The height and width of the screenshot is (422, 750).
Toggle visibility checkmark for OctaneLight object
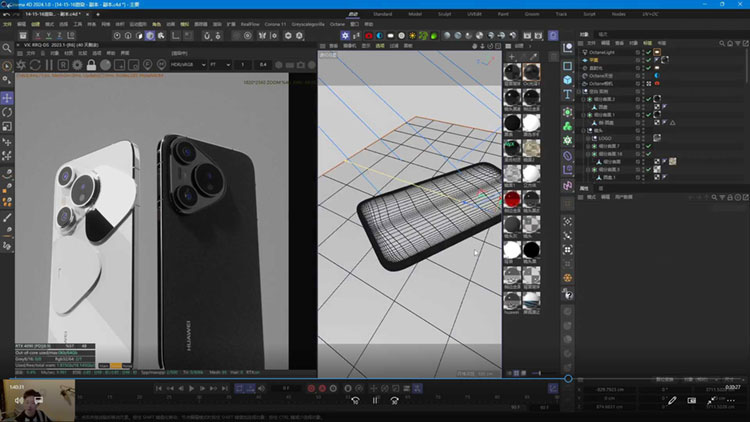point(648,53)
